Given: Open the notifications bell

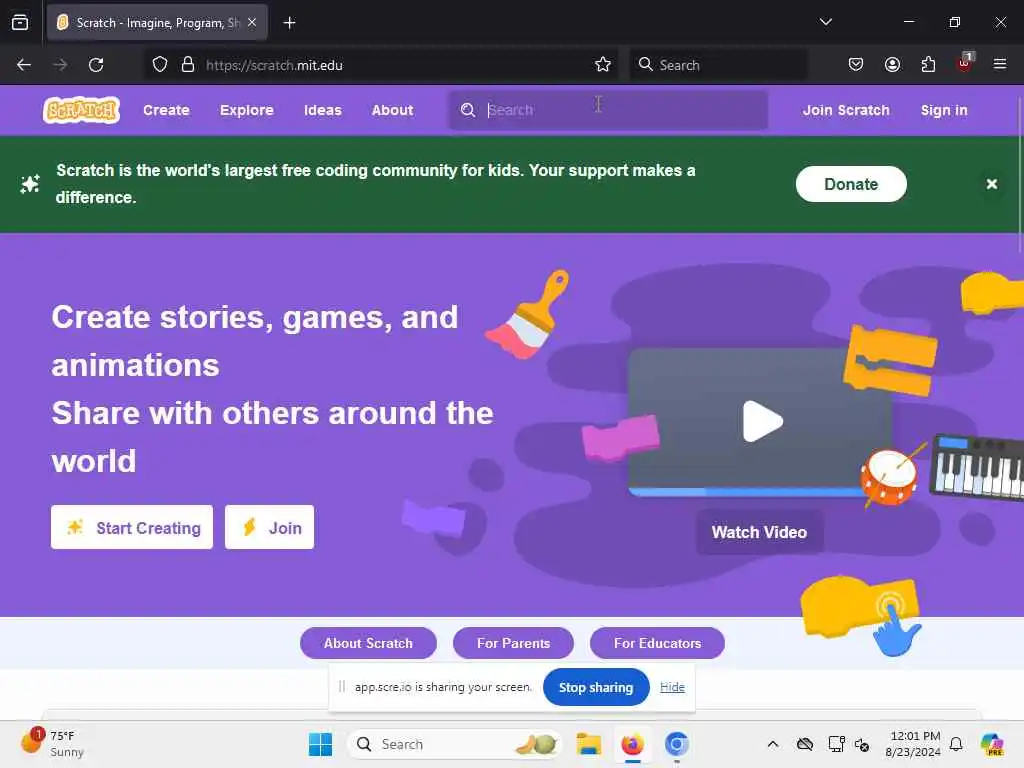Looking at the screenshot, I should (x=956, y=744).
